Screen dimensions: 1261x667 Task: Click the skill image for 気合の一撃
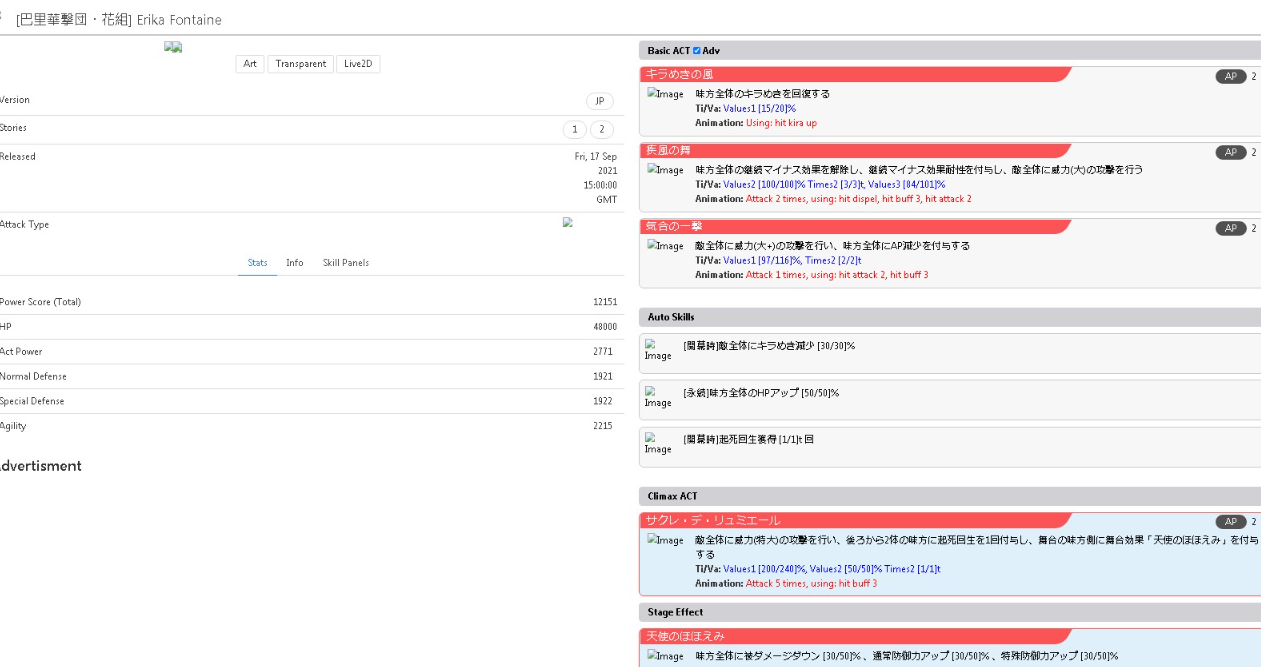click(665, 246)
